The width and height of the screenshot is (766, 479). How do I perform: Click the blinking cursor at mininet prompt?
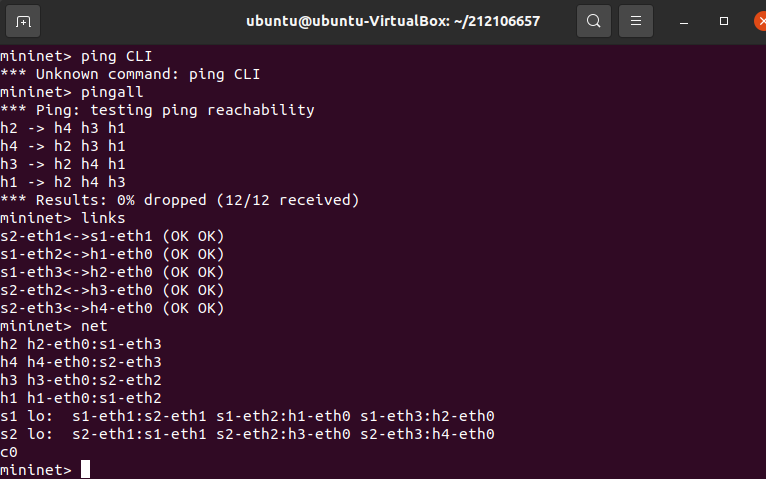[x=85, y=469]
